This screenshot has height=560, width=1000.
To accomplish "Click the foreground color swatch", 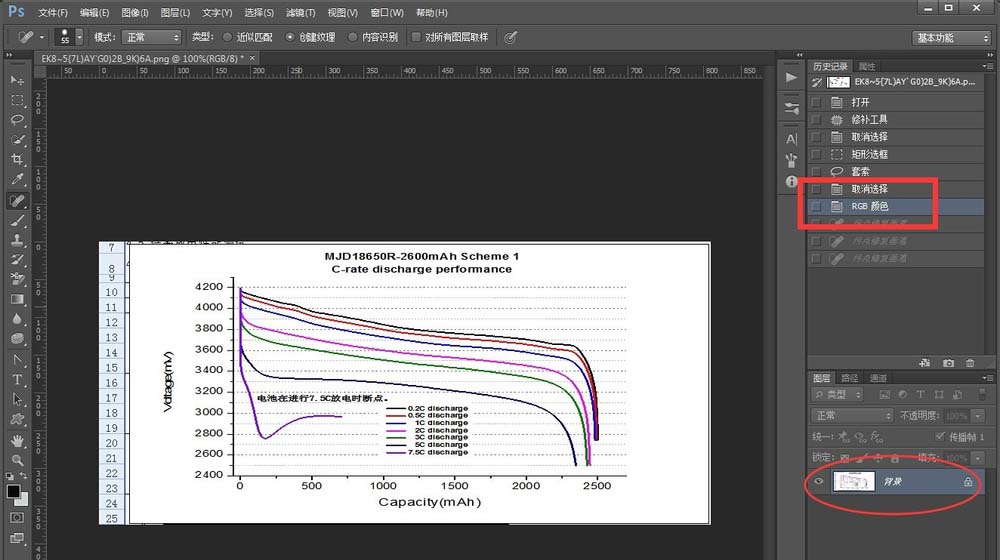I will click(x=13, y=491).
